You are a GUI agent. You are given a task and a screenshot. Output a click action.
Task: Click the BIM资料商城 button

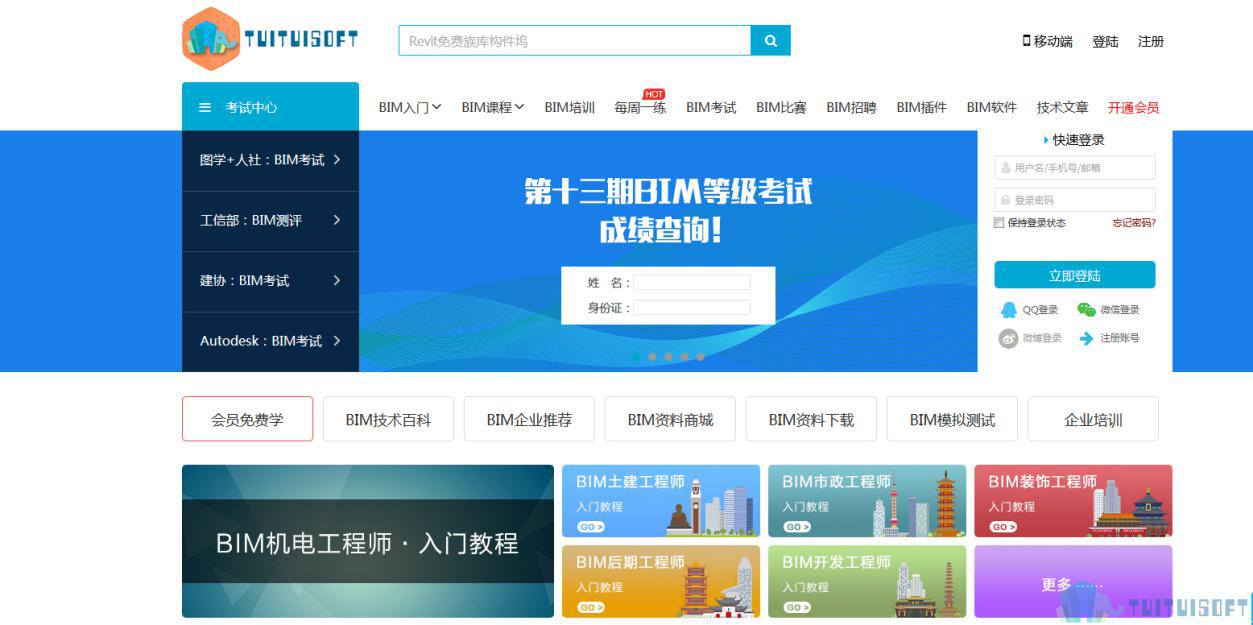(x=670, y=419)
